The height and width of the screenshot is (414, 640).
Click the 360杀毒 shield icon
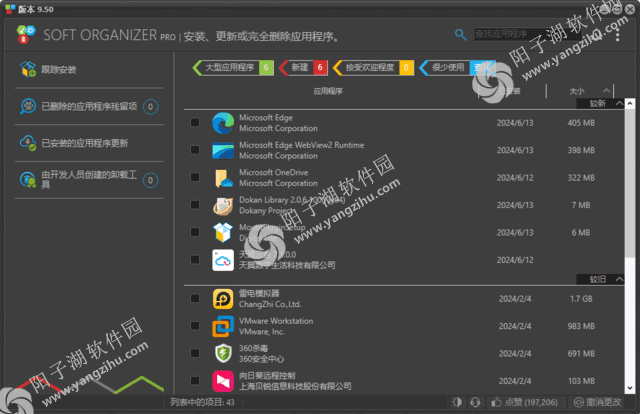click(x=223, y=354)
